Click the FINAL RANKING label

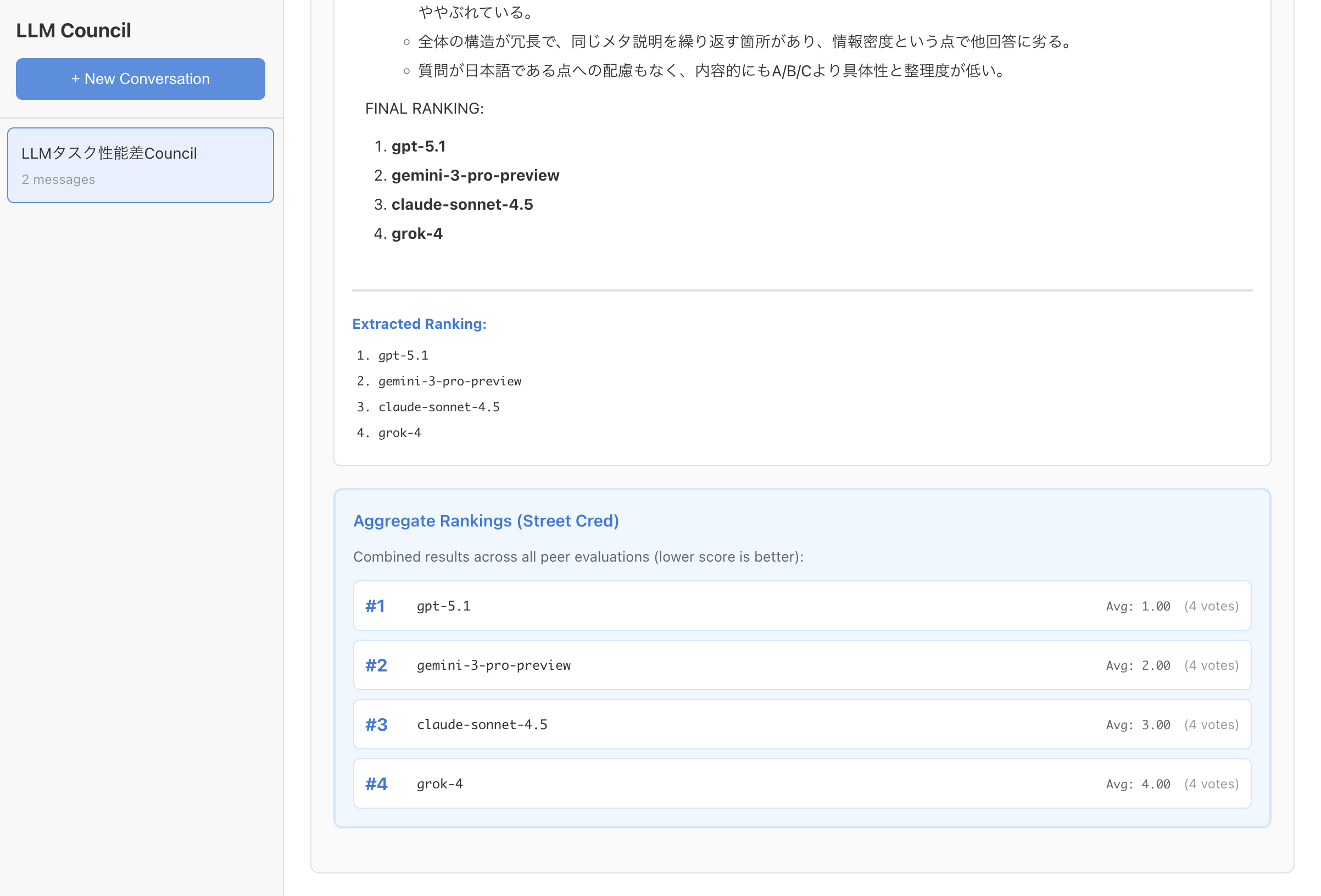coord(424,109)
